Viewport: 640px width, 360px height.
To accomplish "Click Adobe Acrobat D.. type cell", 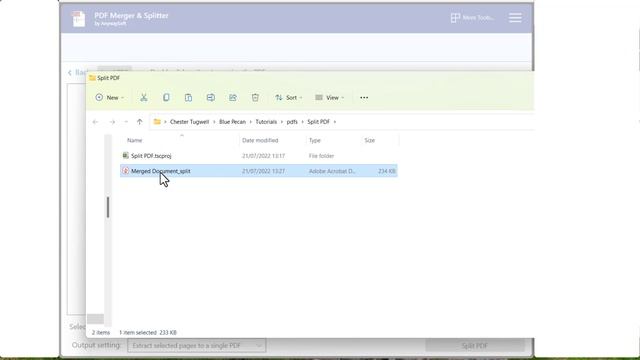I will pyautogui.click(x=331, y=171).
